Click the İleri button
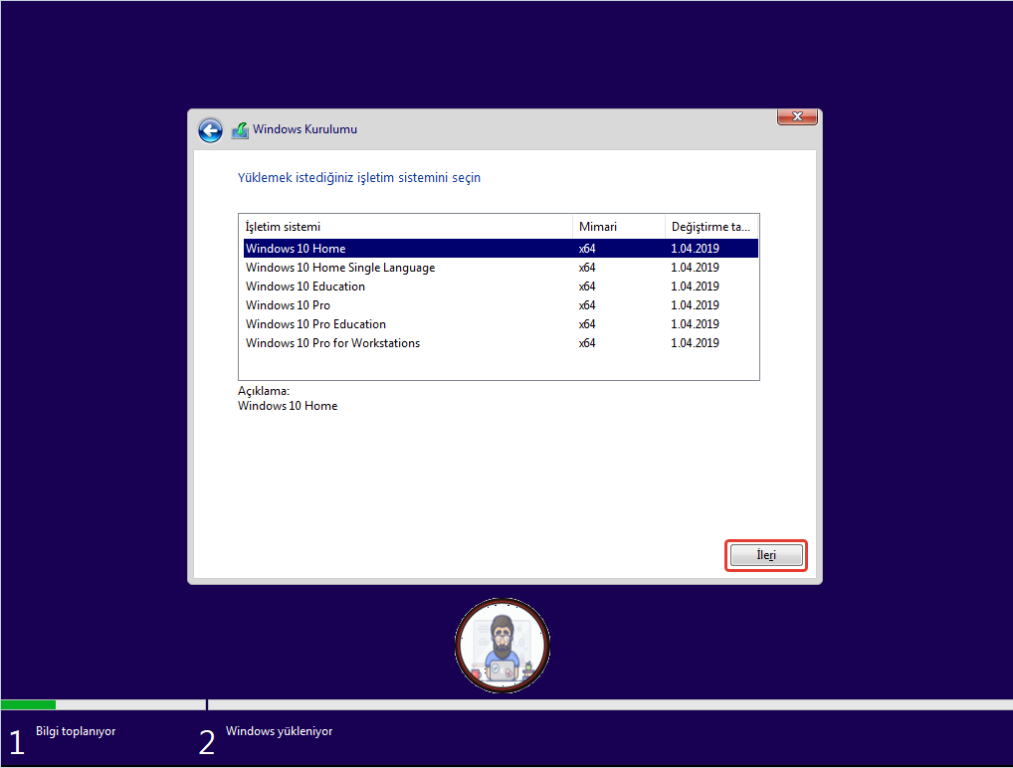The image size is (1013, 768). click(x=766, y=555)
